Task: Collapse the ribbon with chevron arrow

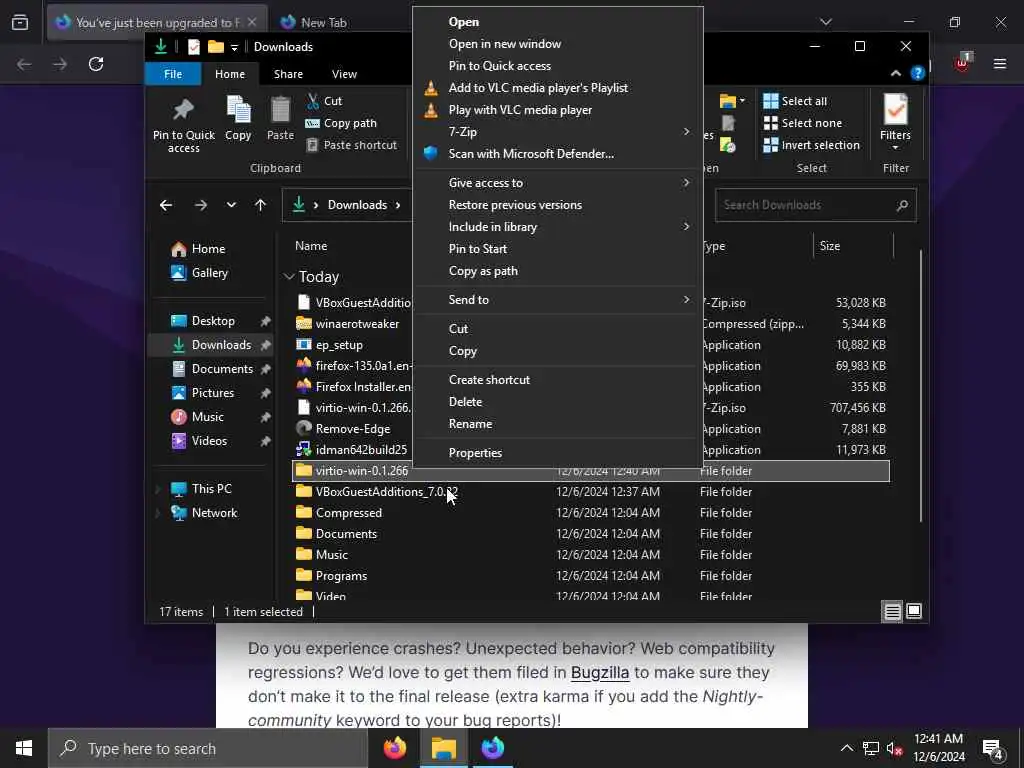Action: [x=895, y=73]
